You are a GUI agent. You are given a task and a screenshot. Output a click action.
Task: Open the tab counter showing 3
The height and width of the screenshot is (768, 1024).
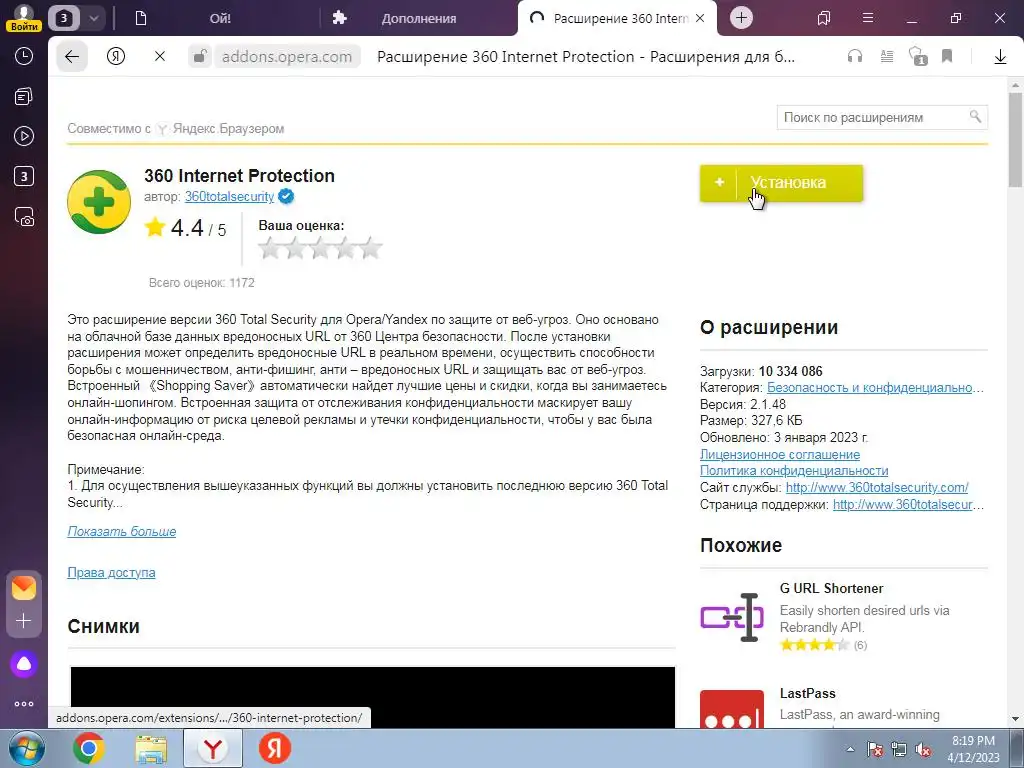64,18
